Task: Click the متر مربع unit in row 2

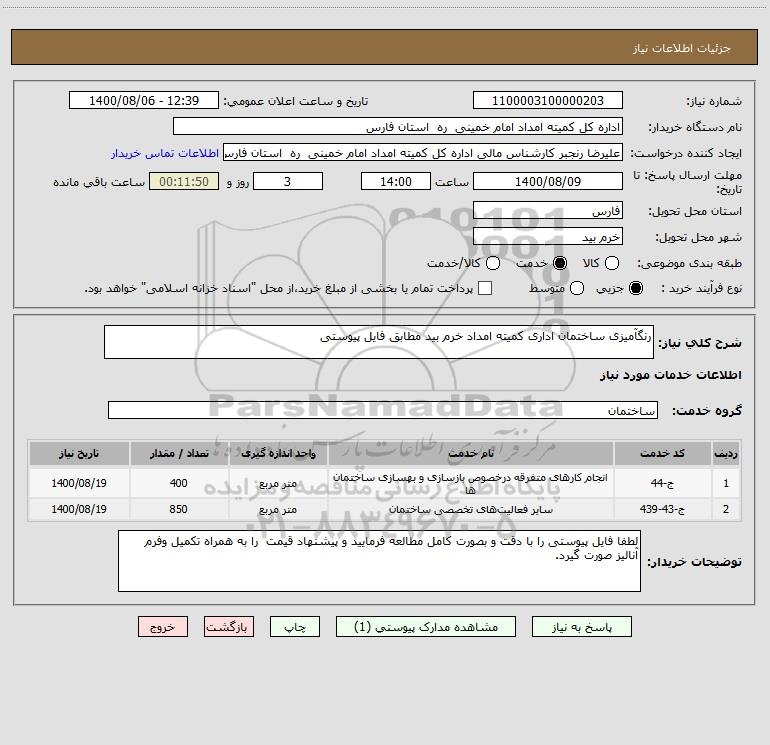Action: tap(278, 509)
